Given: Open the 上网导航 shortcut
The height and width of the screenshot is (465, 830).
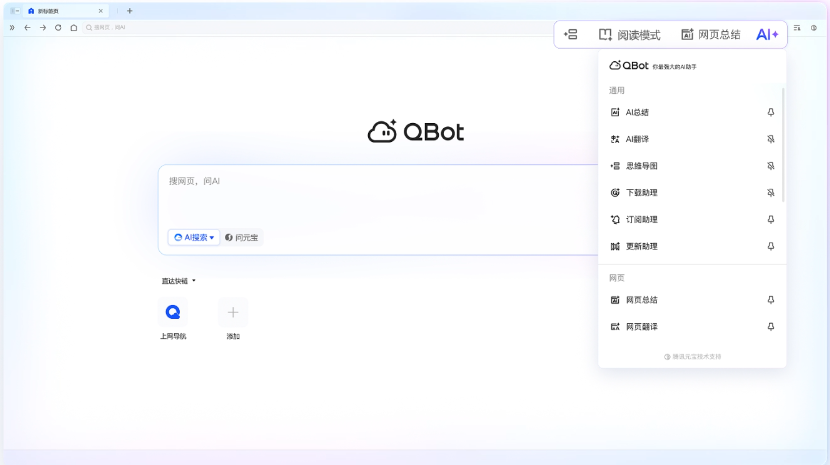Looking at the screenshot, I should click(173, 318).
